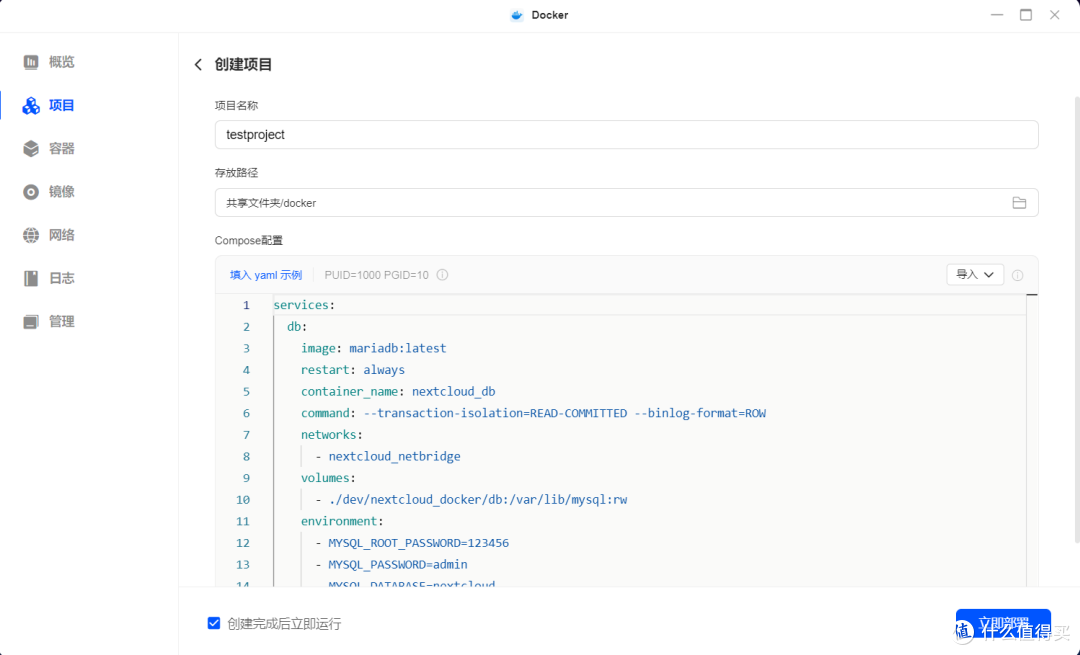The image size is (1080, 655).
Task: Click the 管理 management icon
Action: (31, 322)
